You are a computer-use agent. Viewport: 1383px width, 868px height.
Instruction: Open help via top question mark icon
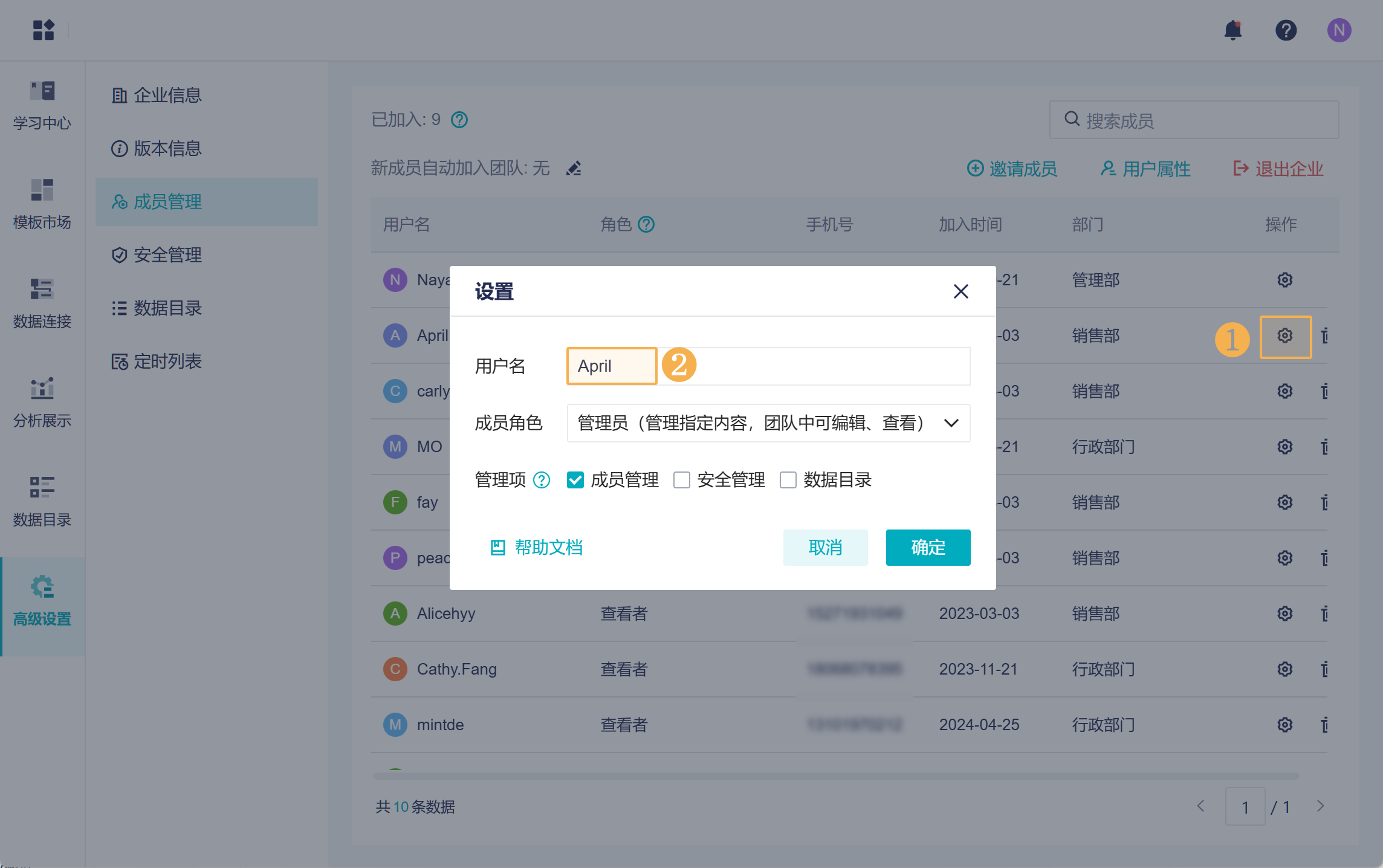pos(1286,30)
